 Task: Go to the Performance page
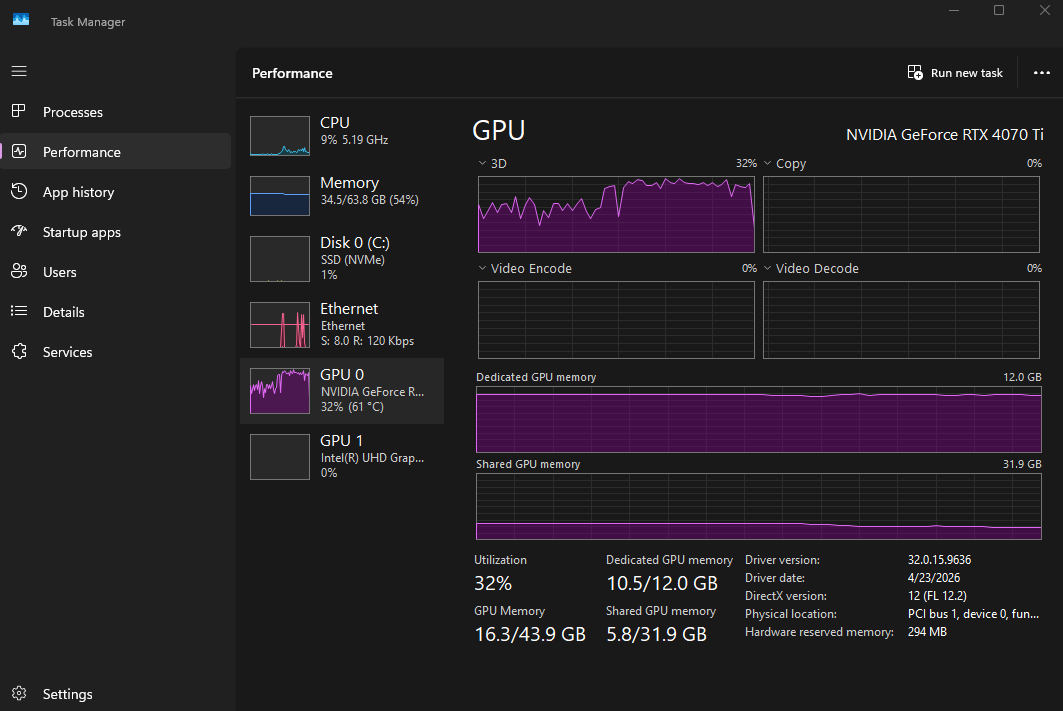coord(115,151)
